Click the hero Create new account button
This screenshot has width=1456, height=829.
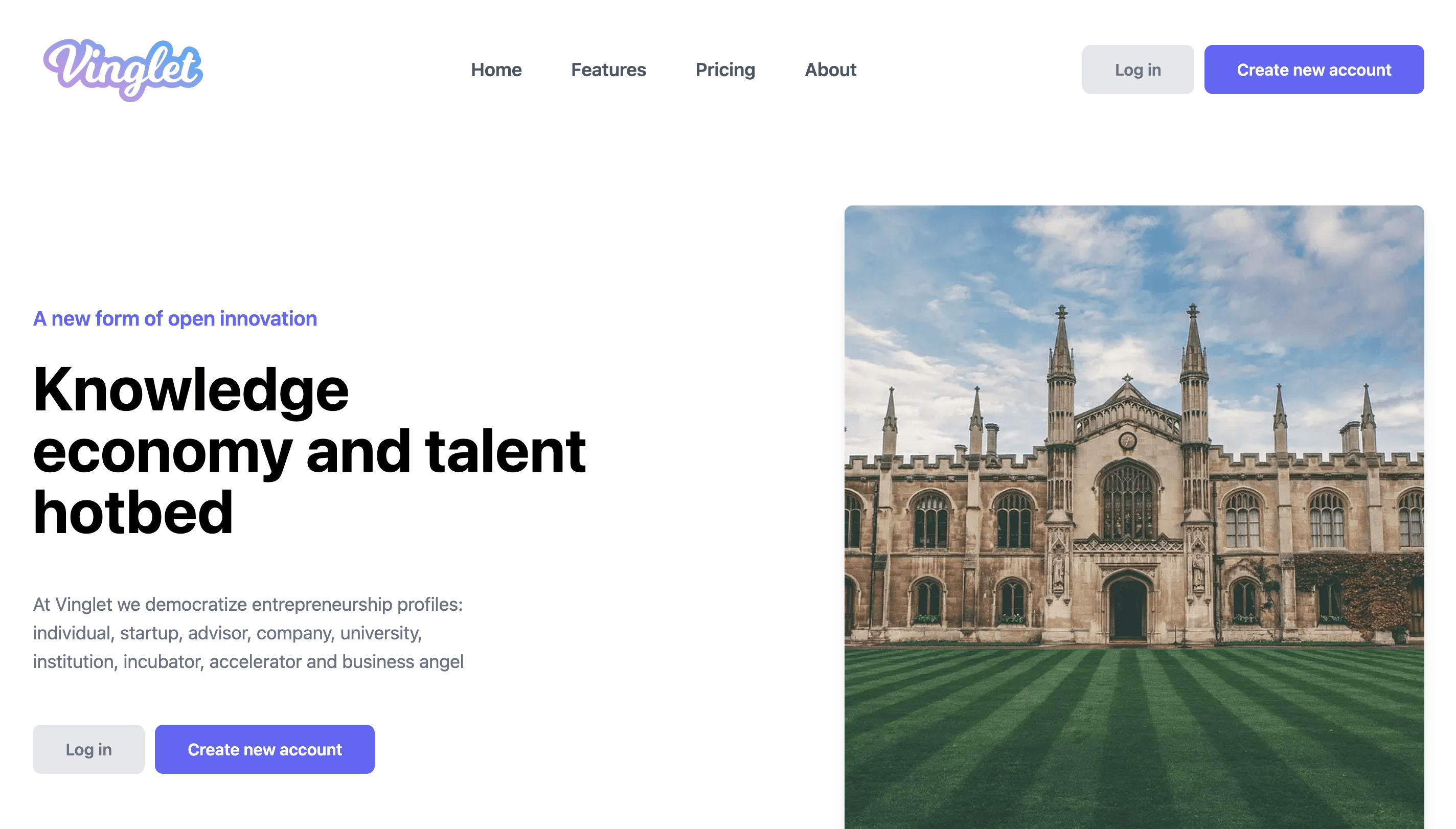[x=264, y=749]
